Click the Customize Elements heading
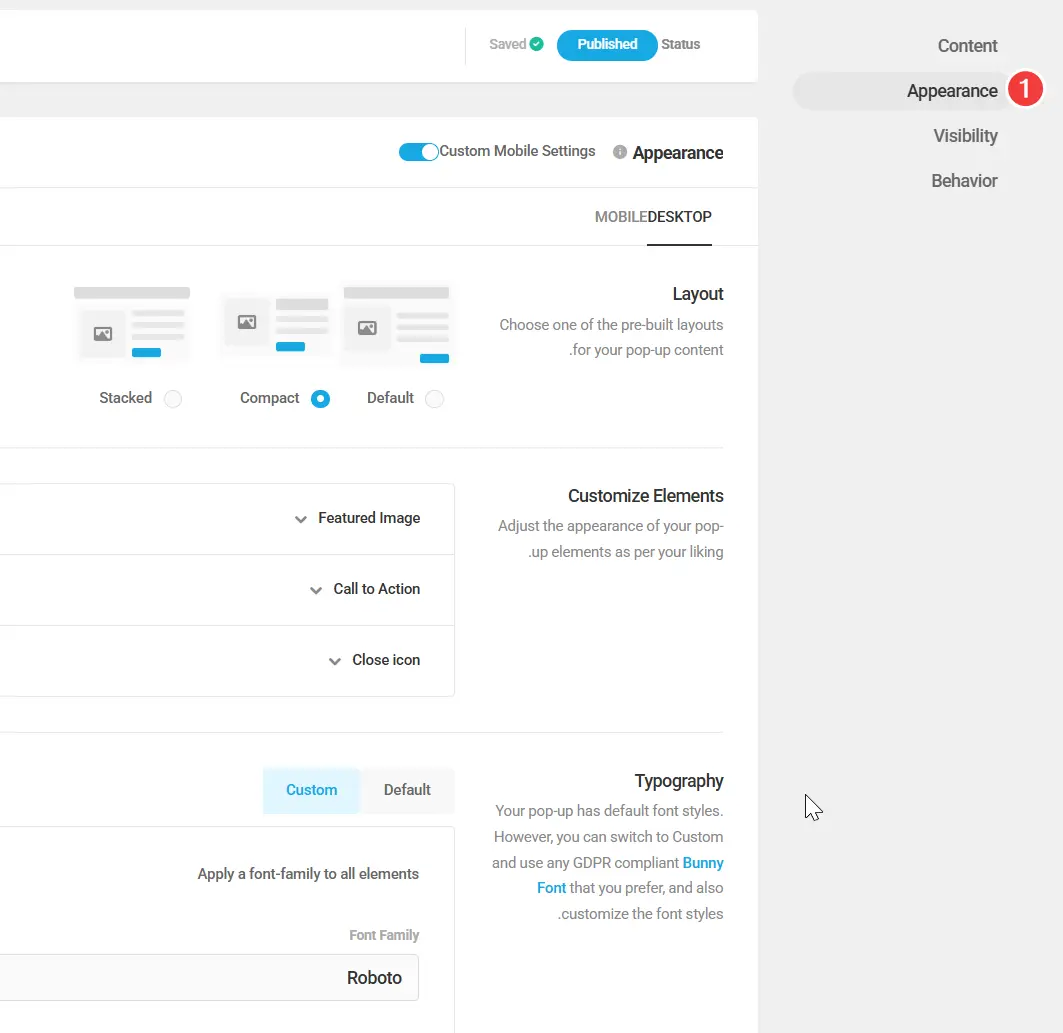Image resolution: width=1063 pixels, height=1033 pixels. tap(645, 496)
